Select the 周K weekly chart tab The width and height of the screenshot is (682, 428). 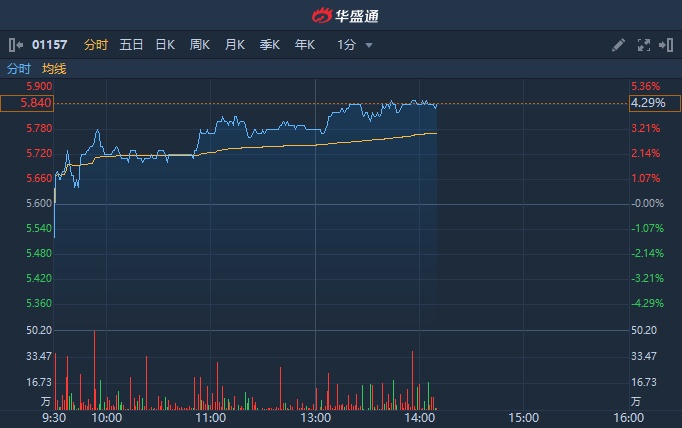(x=200, y=45)
